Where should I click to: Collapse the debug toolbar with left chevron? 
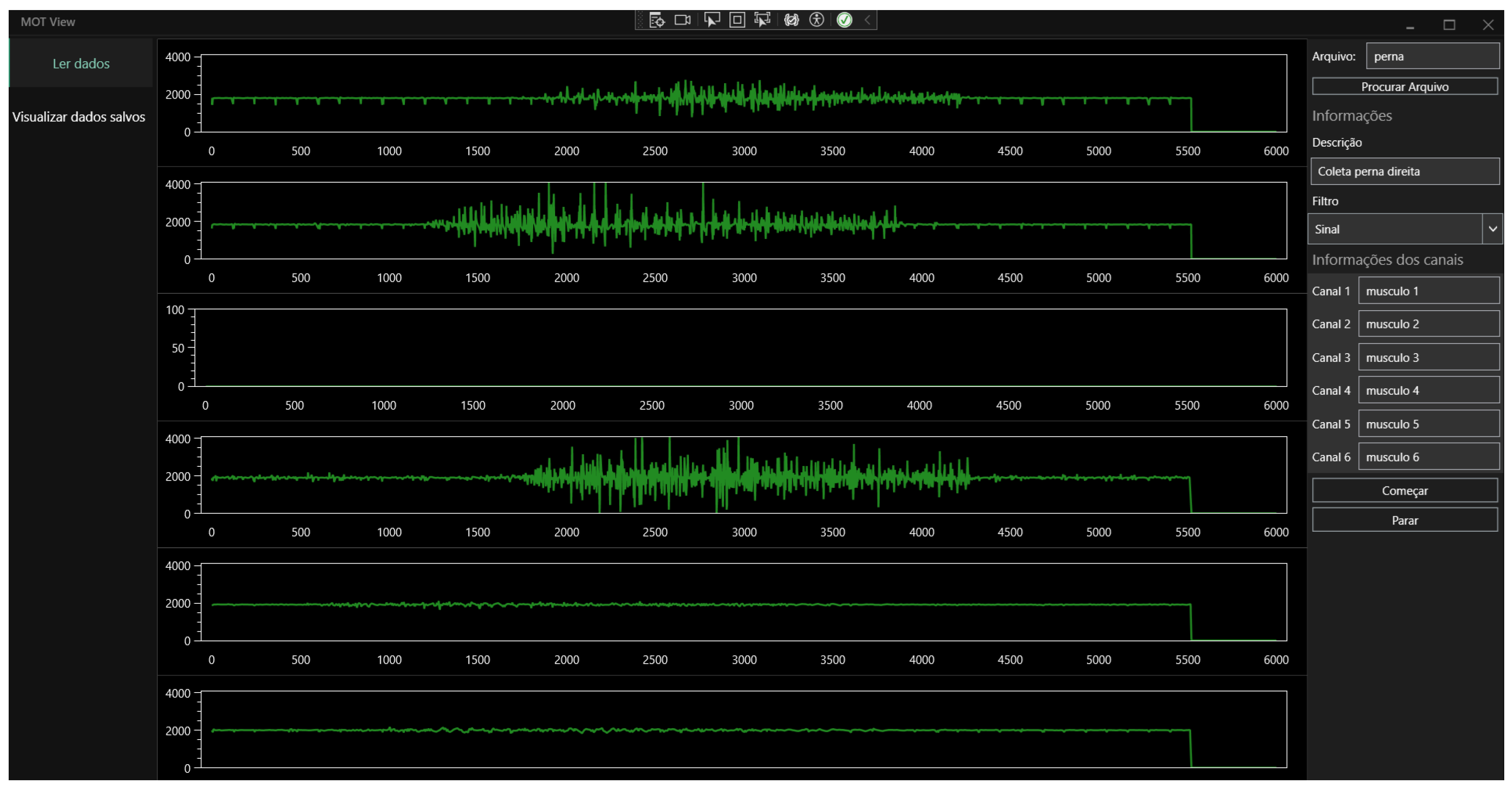[x=867, y=21]
